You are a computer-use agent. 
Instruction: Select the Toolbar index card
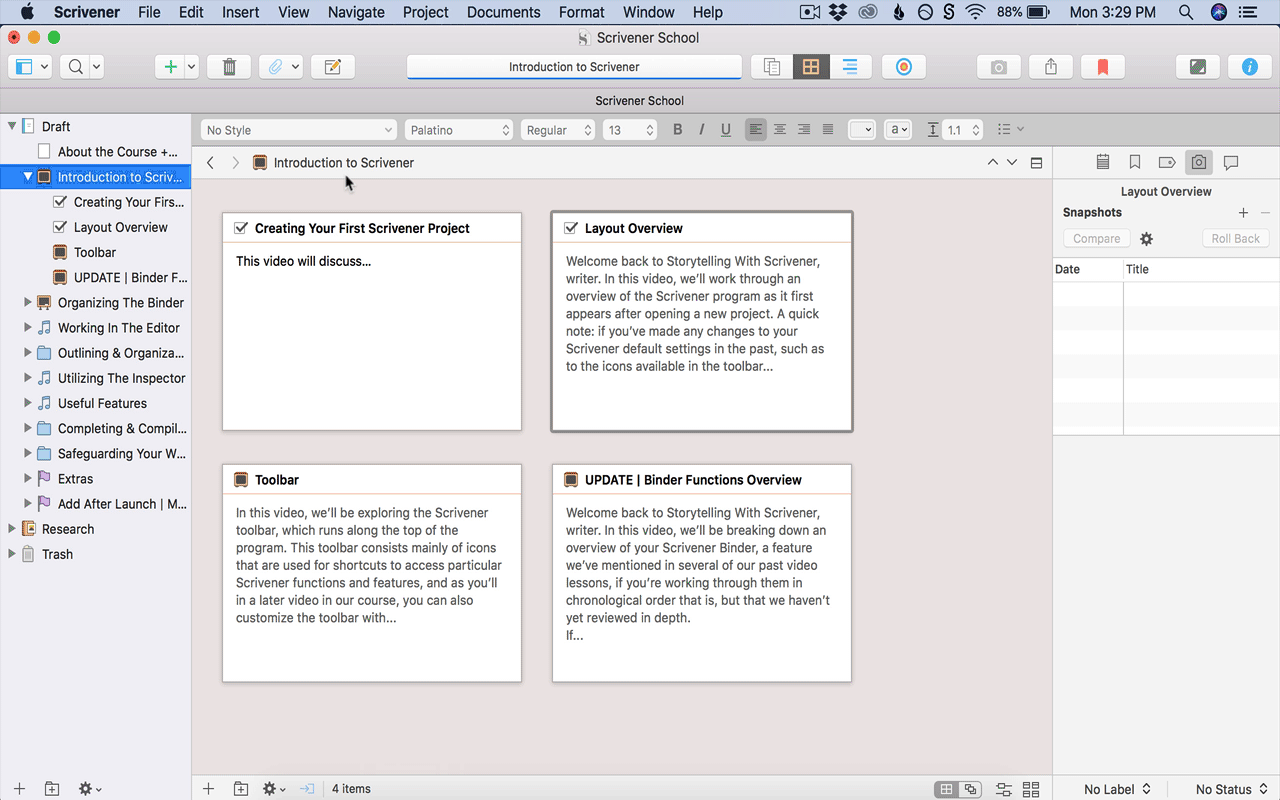coord(372,573)
